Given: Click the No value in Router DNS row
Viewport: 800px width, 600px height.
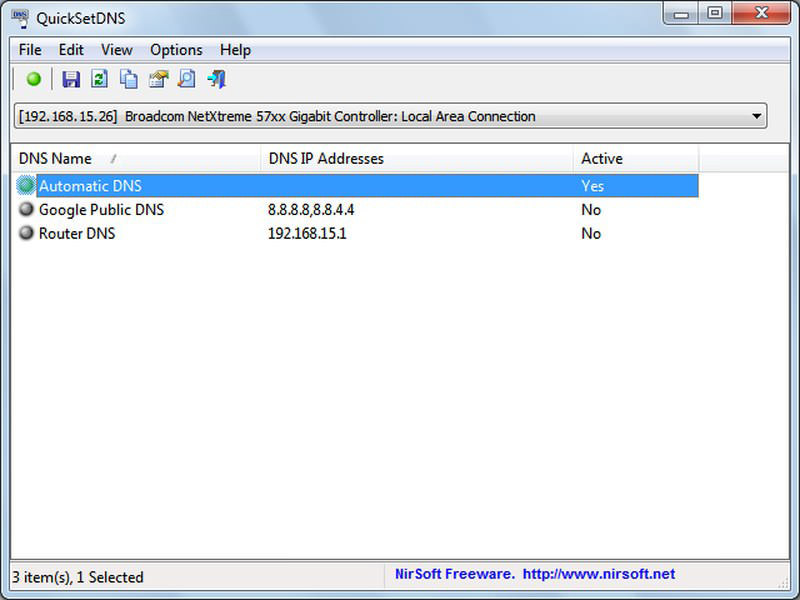Looking at the screenshot, I should pos(591,234).
